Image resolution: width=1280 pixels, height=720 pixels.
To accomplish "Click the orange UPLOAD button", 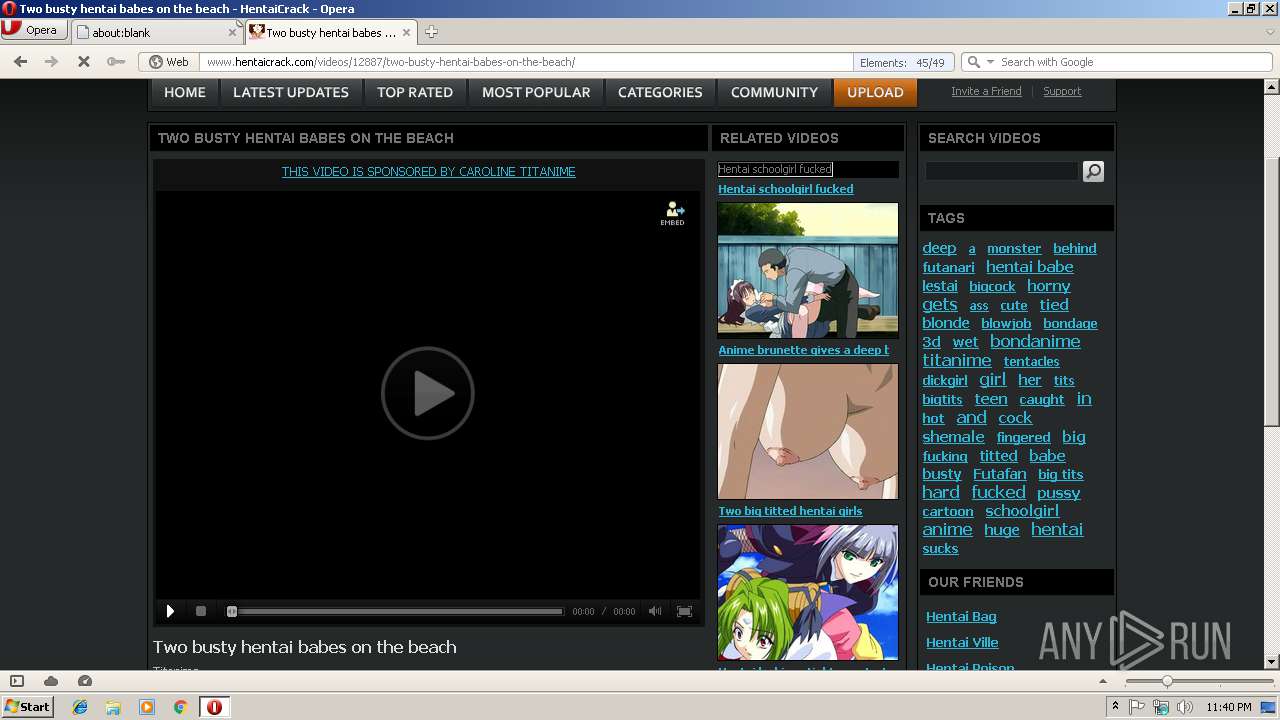I will click(875, 92).
